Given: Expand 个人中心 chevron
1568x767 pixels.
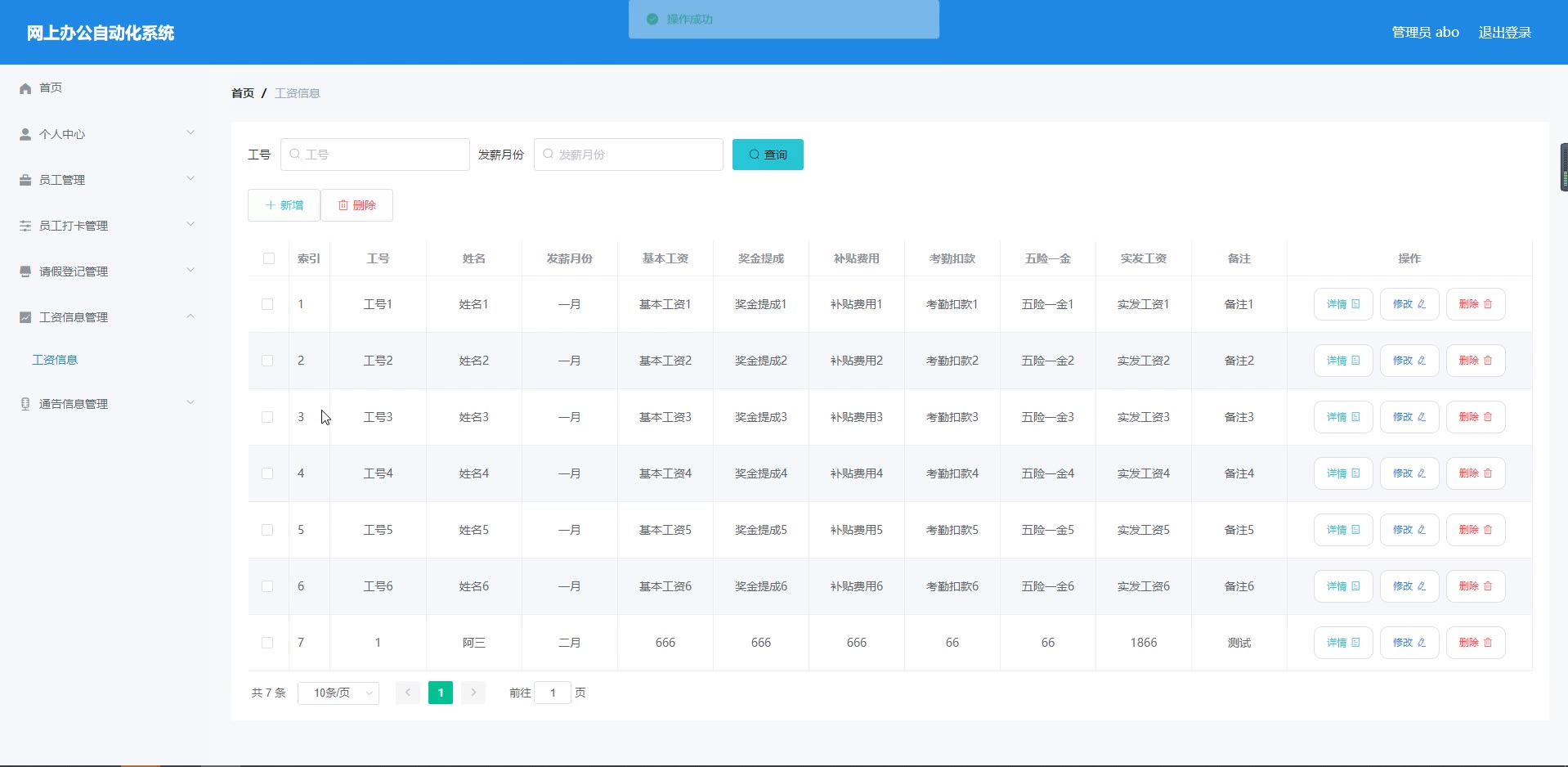Looking at the screenshot, I should click(190, 132).
